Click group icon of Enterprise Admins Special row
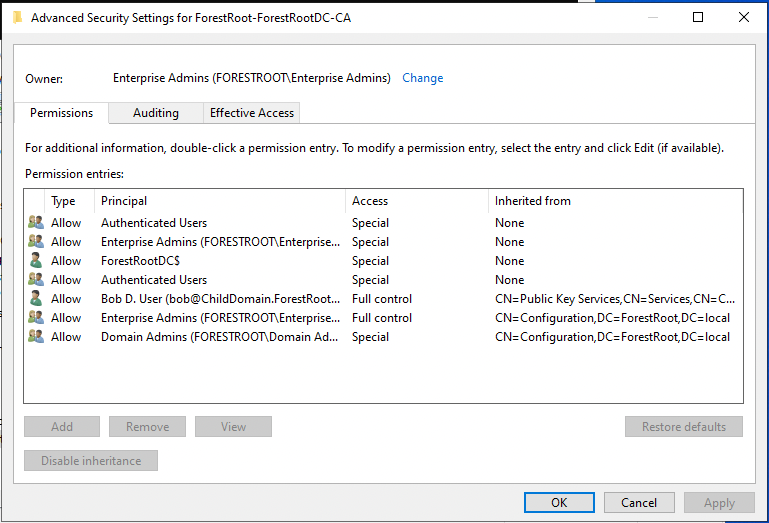This screenshot has width=769, height=523. [36, 242]
